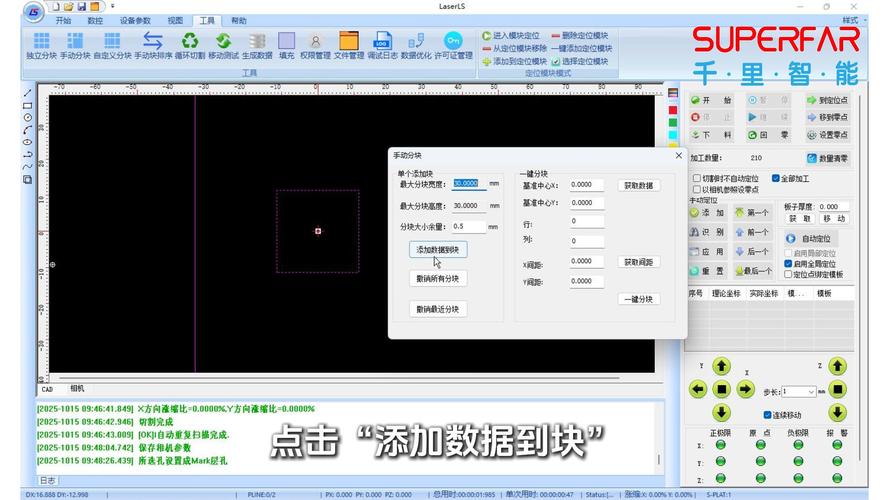Stop XY motion with center square button
This screenshot has height=500, width=889.
coord(721,389)
